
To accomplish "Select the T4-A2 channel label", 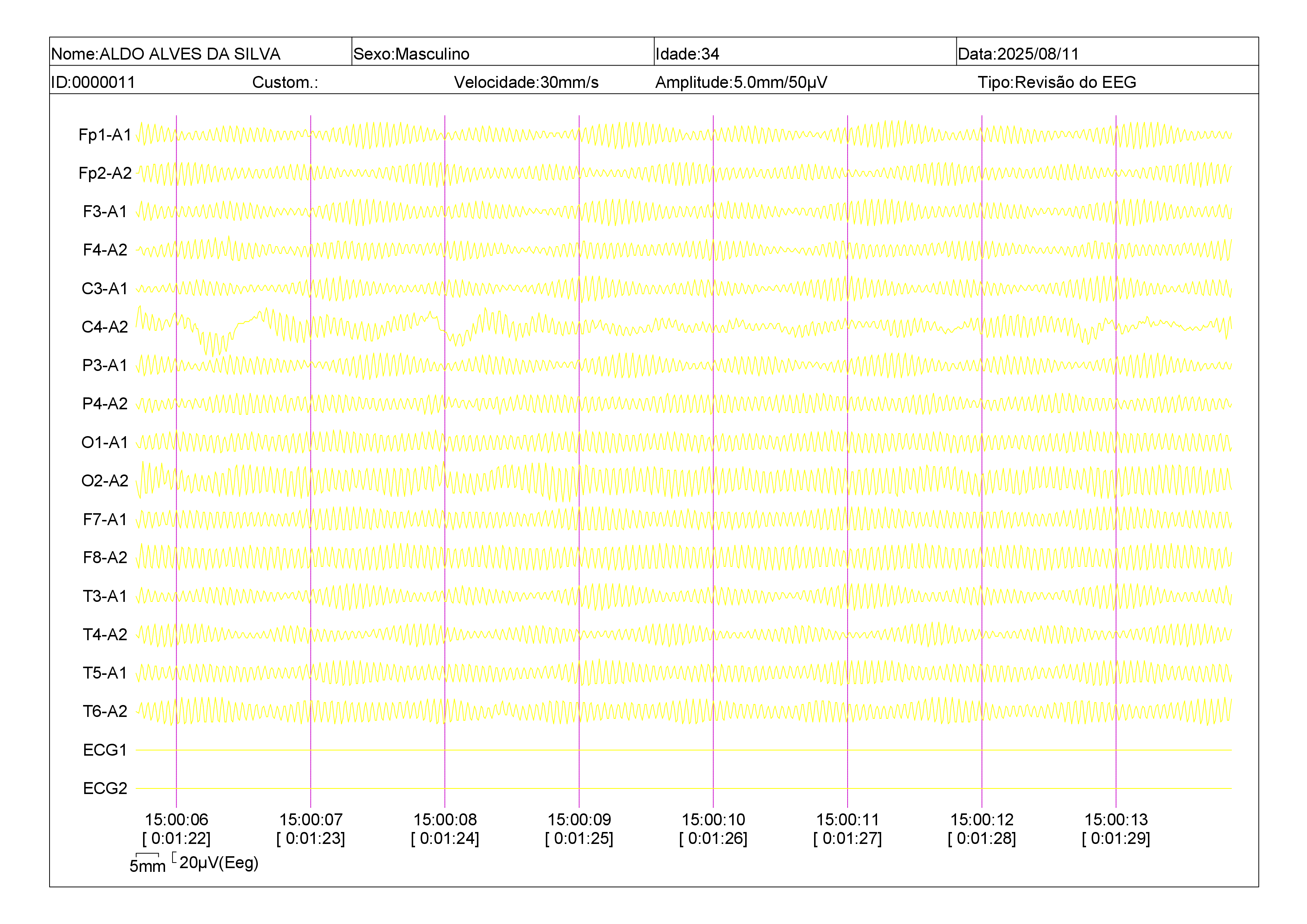I will [x=105, y=634].
